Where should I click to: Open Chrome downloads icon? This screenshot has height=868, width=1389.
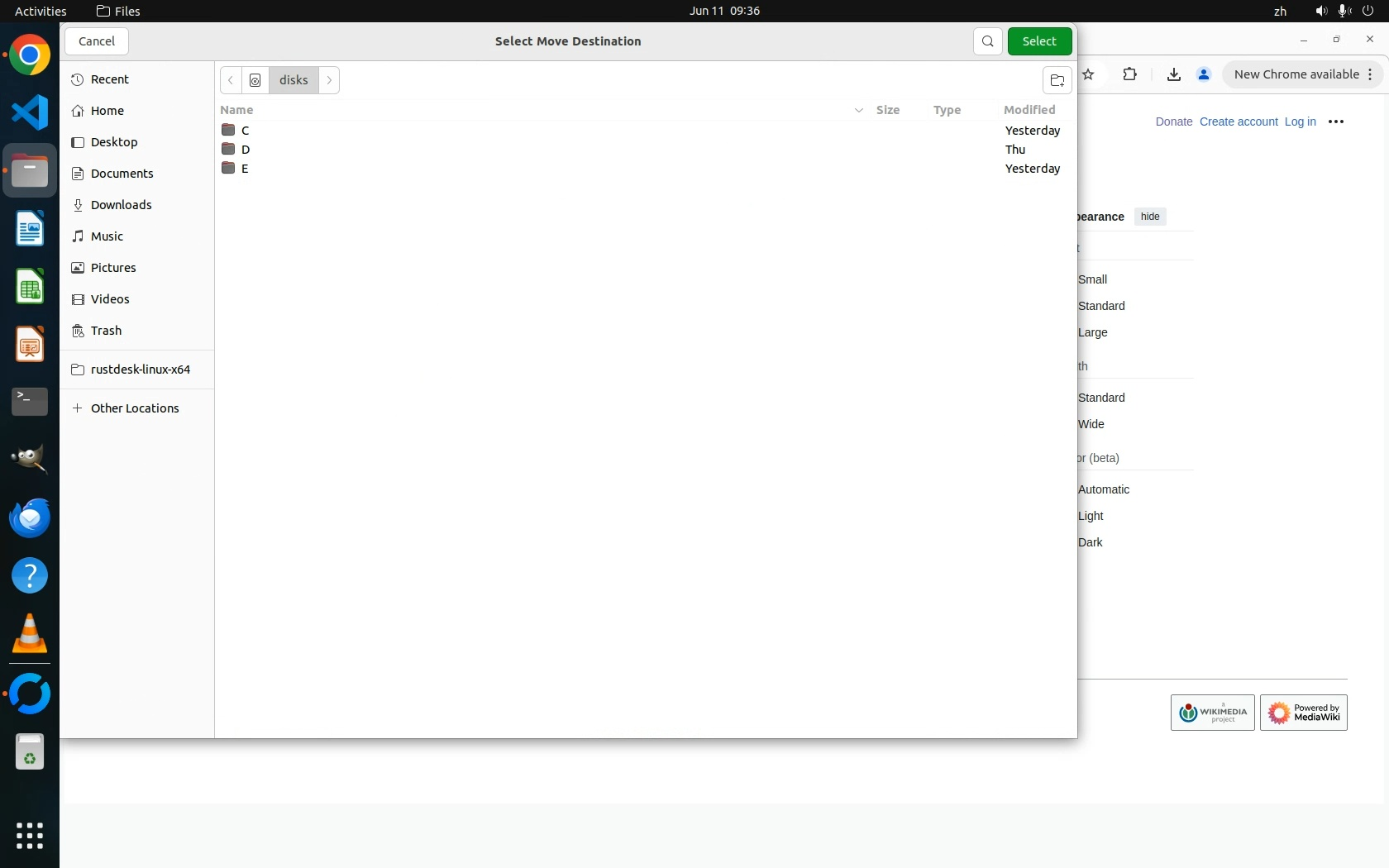coord(1173,74)
